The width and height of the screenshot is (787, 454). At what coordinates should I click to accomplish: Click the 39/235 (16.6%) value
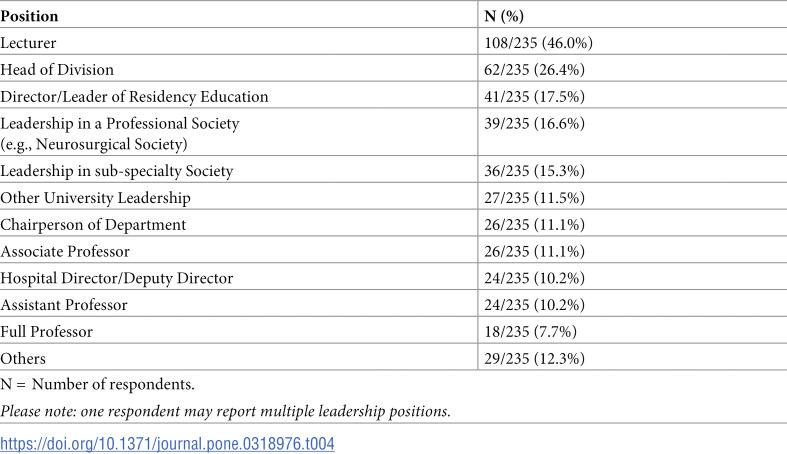(x=534, y=123)
